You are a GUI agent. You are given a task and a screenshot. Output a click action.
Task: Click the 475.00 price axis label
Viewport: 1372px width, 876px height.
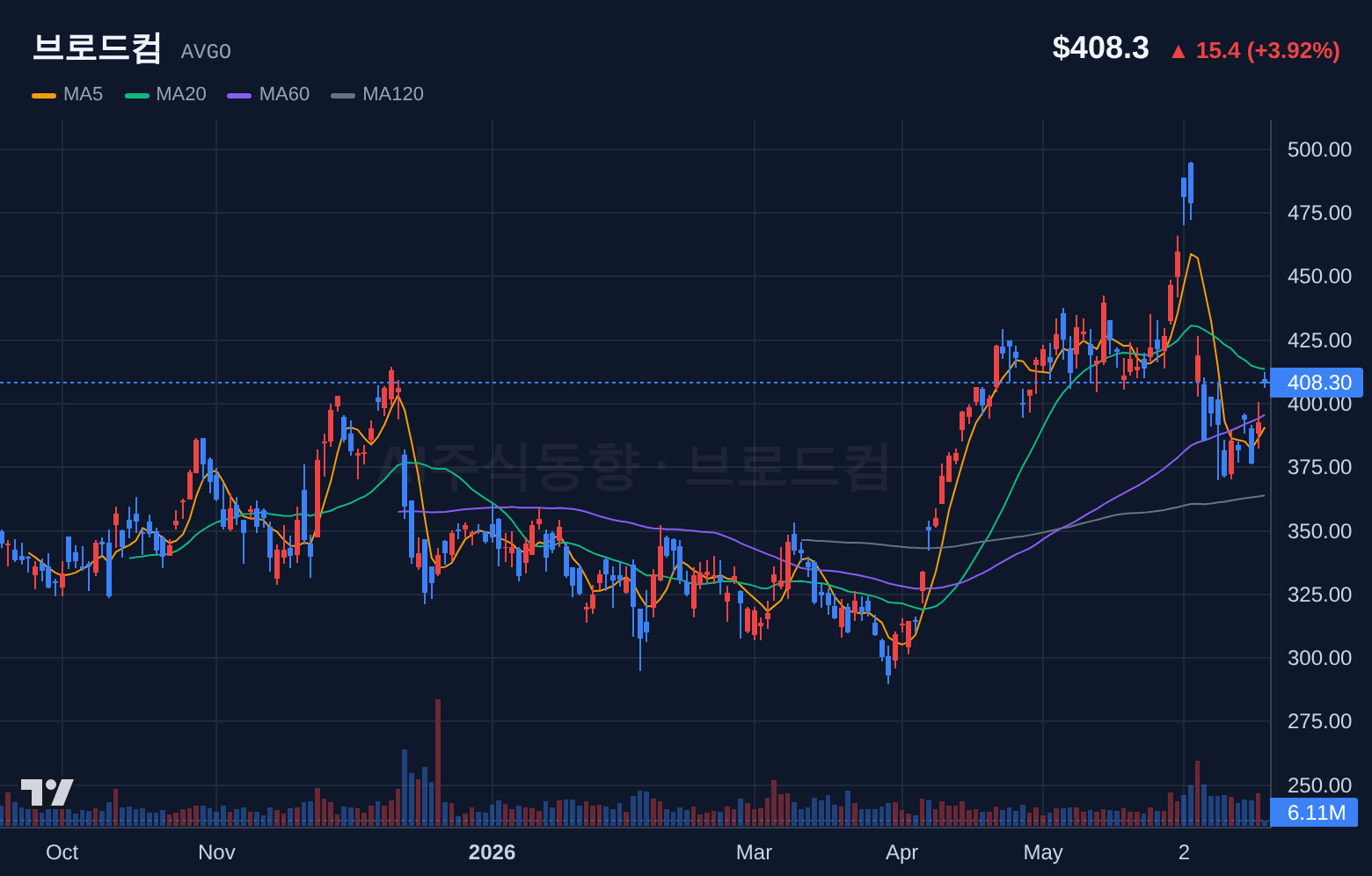(1319, 213)
